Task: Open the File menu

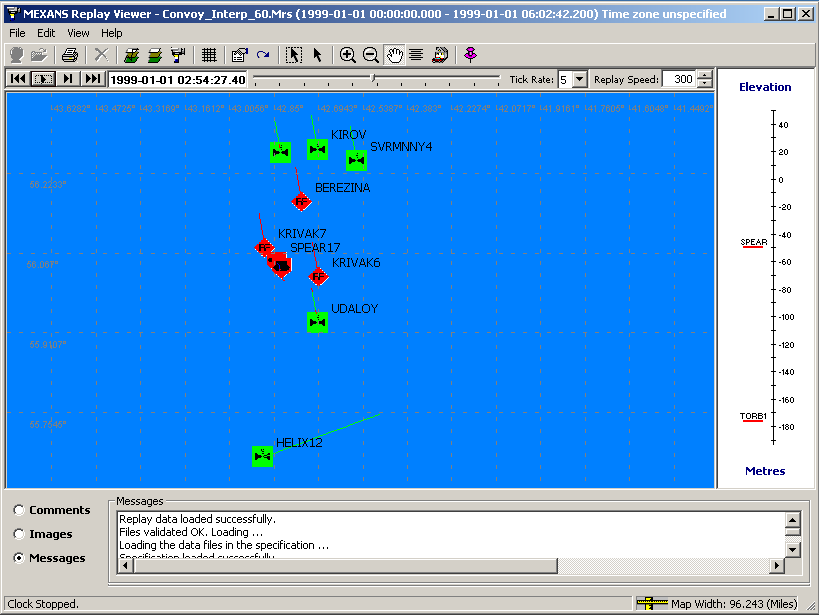Action: [x=17, y=33]
